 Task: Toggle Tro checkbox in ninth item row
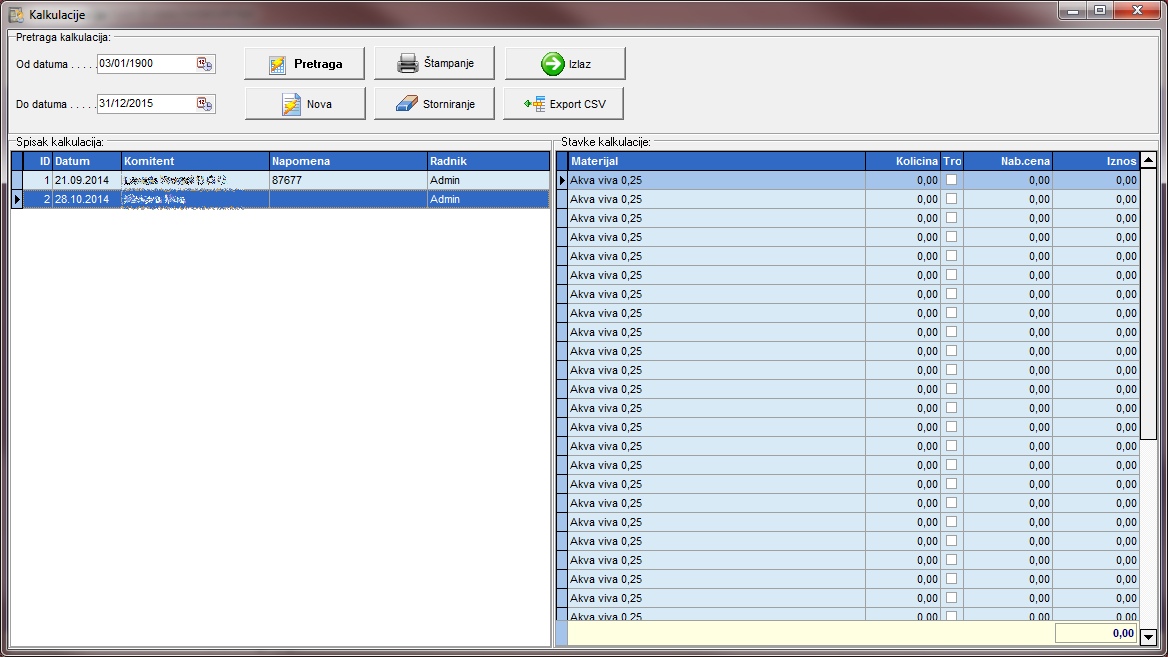click(951, 331)
